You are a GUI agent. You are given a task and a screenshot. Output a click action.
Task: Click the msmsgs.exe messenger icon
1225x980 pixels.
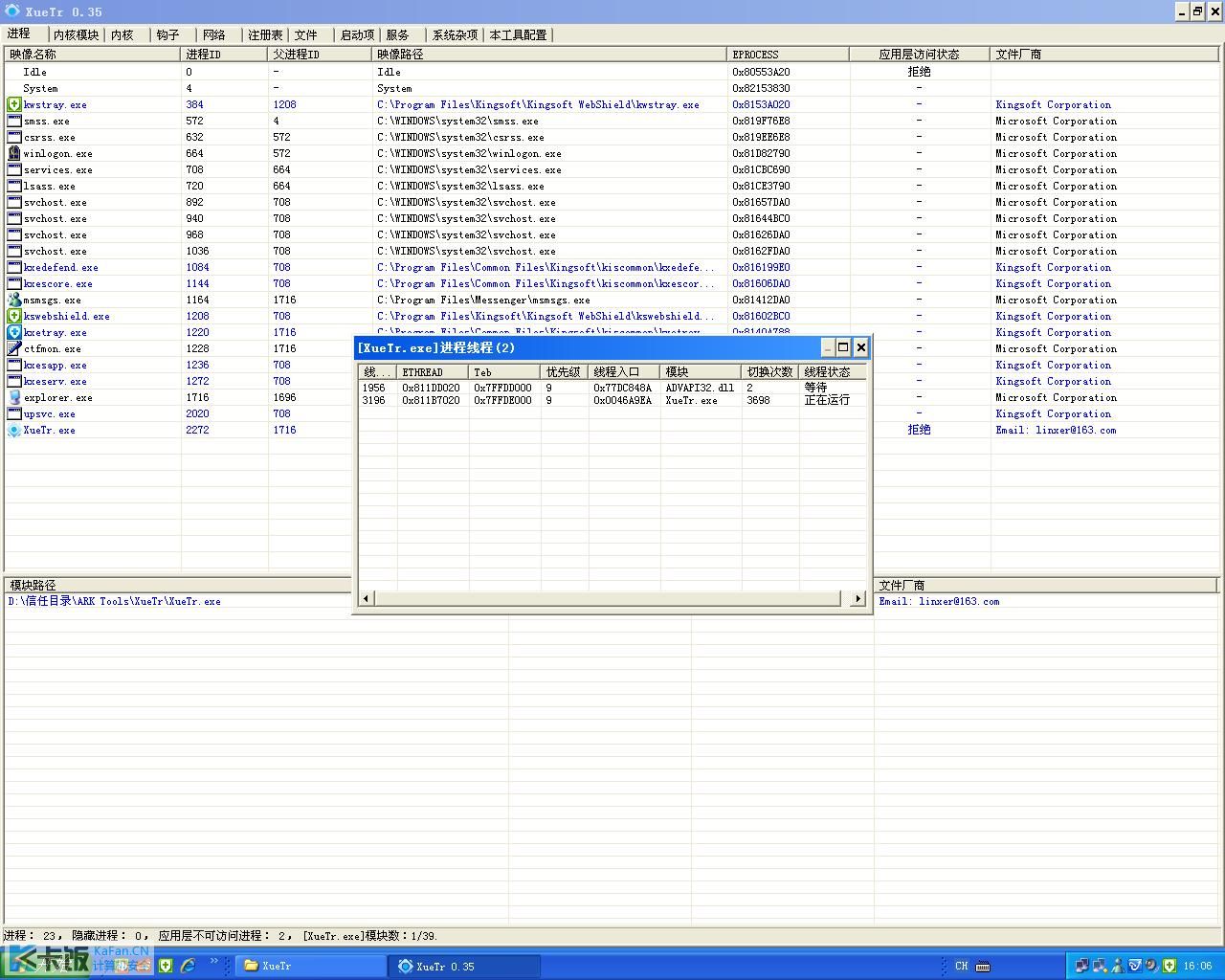tap(14, 300)
